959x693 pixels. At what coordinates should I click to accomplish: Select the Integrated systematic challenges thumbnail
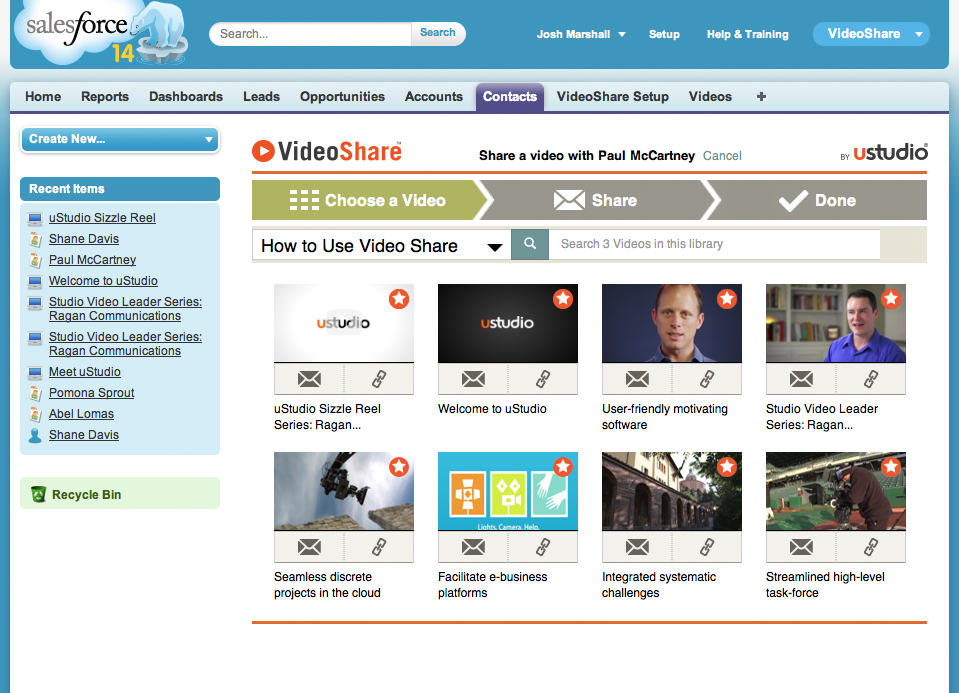(x=672, y=491)
